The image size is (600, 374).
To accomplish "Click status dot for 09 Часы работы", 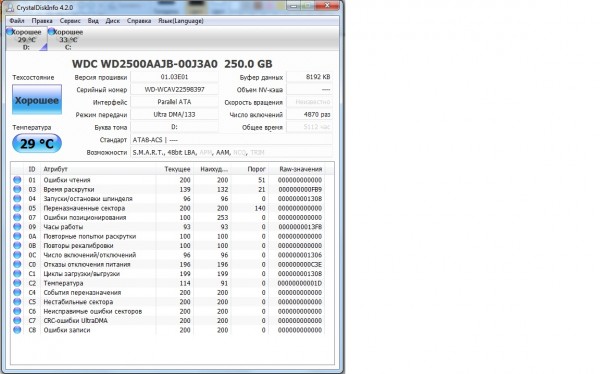I will (17, 227).
